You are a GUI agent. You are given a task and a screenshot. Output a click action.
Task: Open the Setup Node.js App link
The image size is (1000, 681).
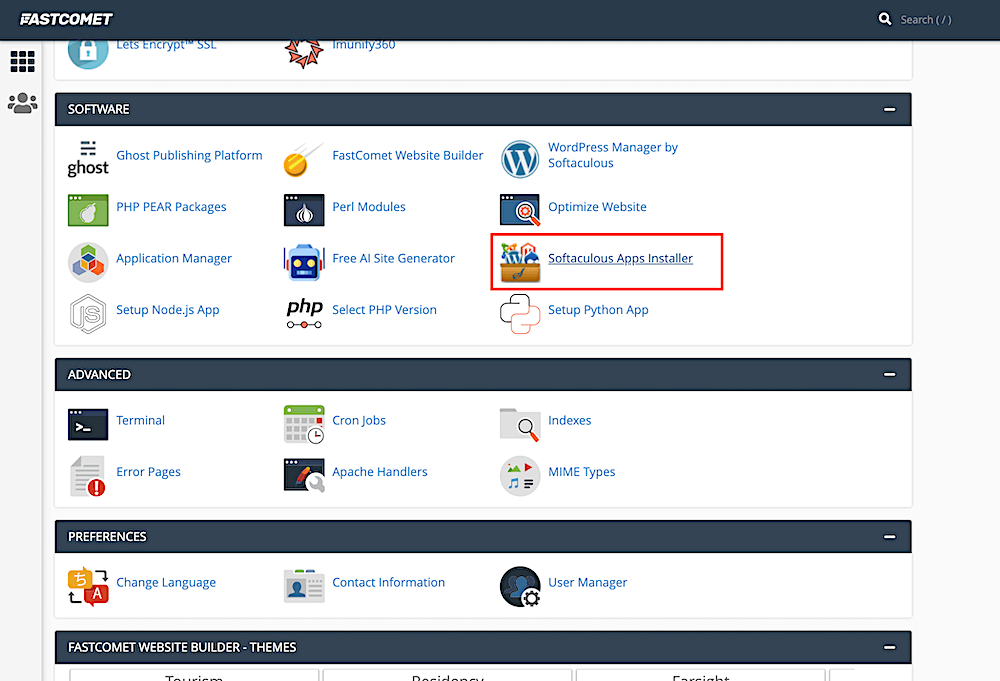pyautogui.click(x=167, y=311)
